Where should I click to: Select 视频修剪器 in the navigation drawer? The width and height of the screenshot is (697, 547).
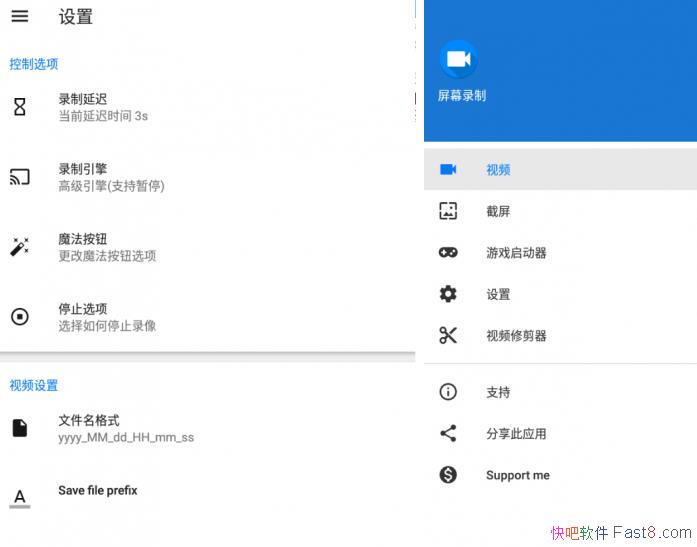click(x=560, y=335)
